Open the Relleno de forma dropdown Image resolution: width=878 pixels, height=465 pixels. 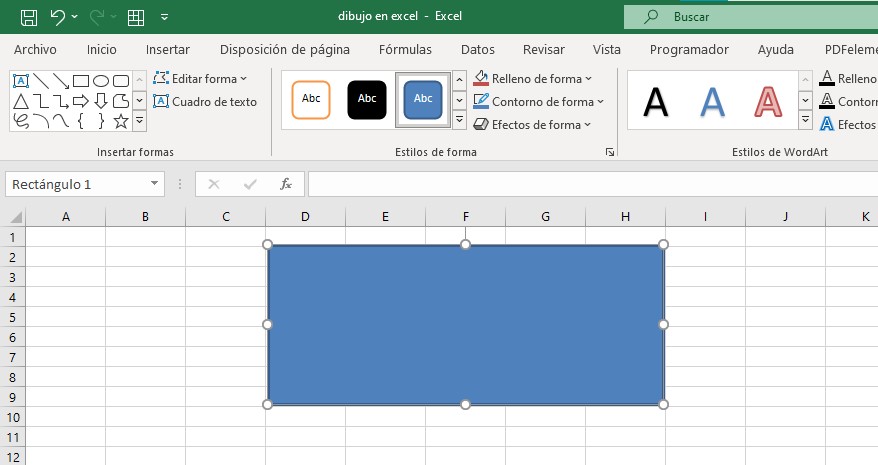pyautogui.click(x=532, y=79)
